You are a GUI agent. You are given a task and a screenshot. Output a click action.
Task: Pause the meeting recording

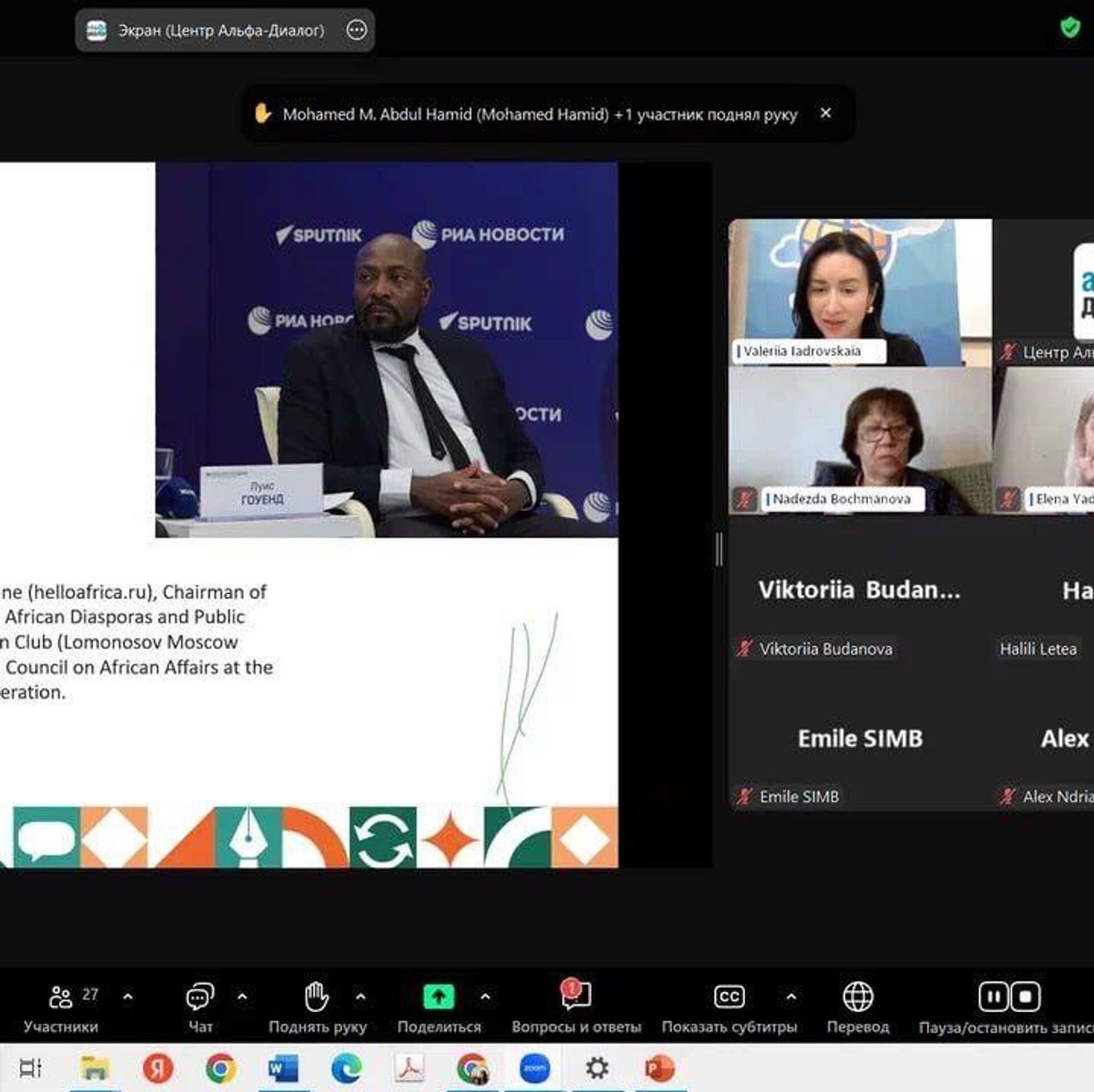point(993,997)
